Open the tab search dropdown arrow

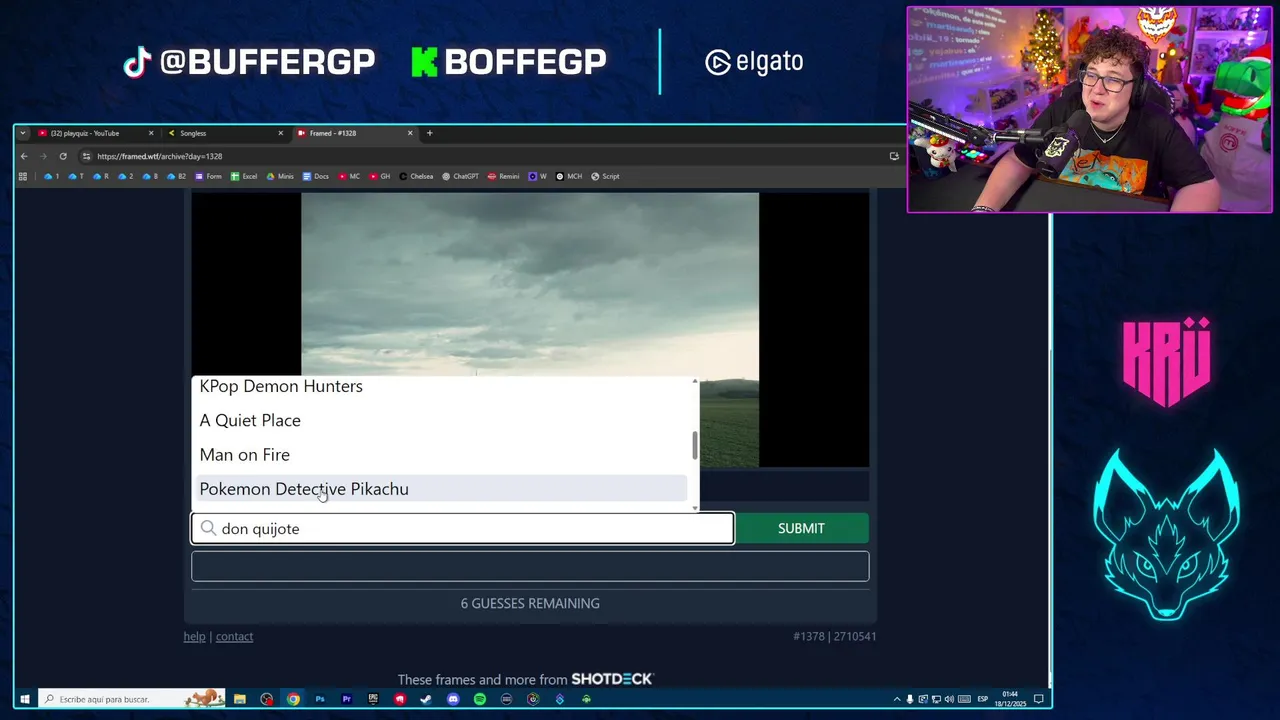23,133
